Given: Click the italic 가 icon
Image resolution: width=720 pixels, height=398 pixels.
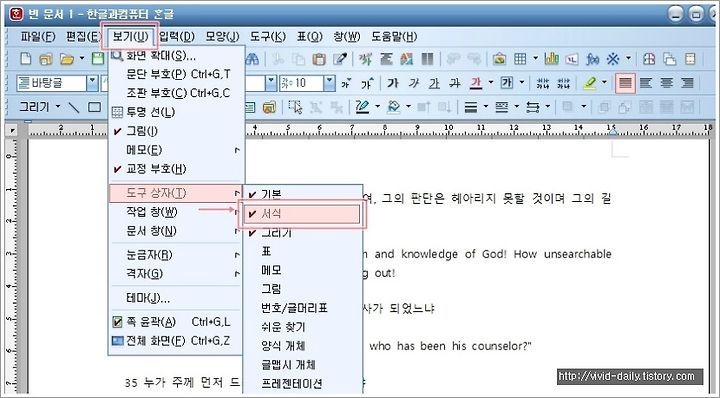Looking at the screenshot, I should coord(414,83).
